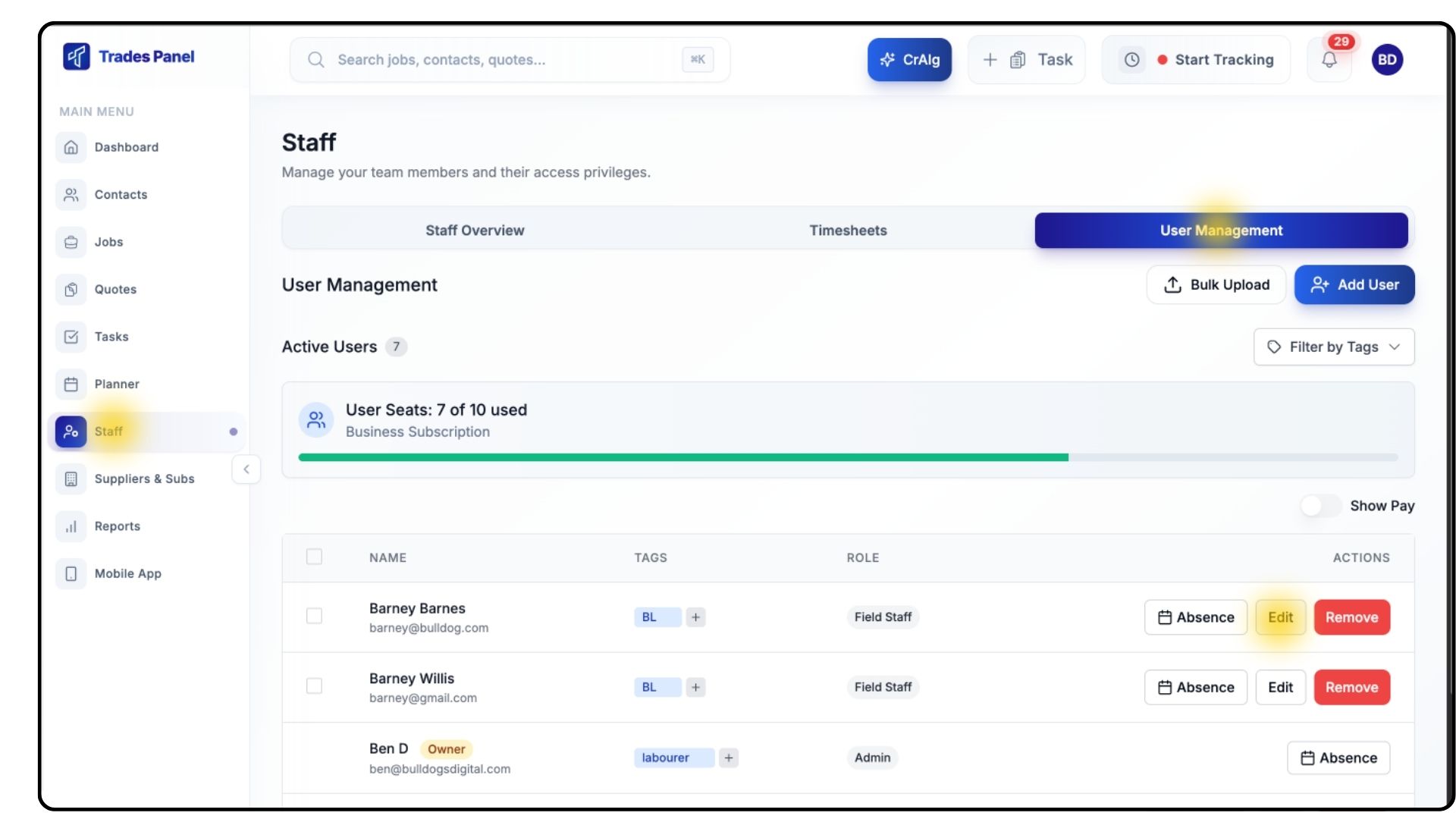This screenshot has height=819, width=1456.
Task: Click the clock icon beside Start Tracking
Action: [1131, 60]
